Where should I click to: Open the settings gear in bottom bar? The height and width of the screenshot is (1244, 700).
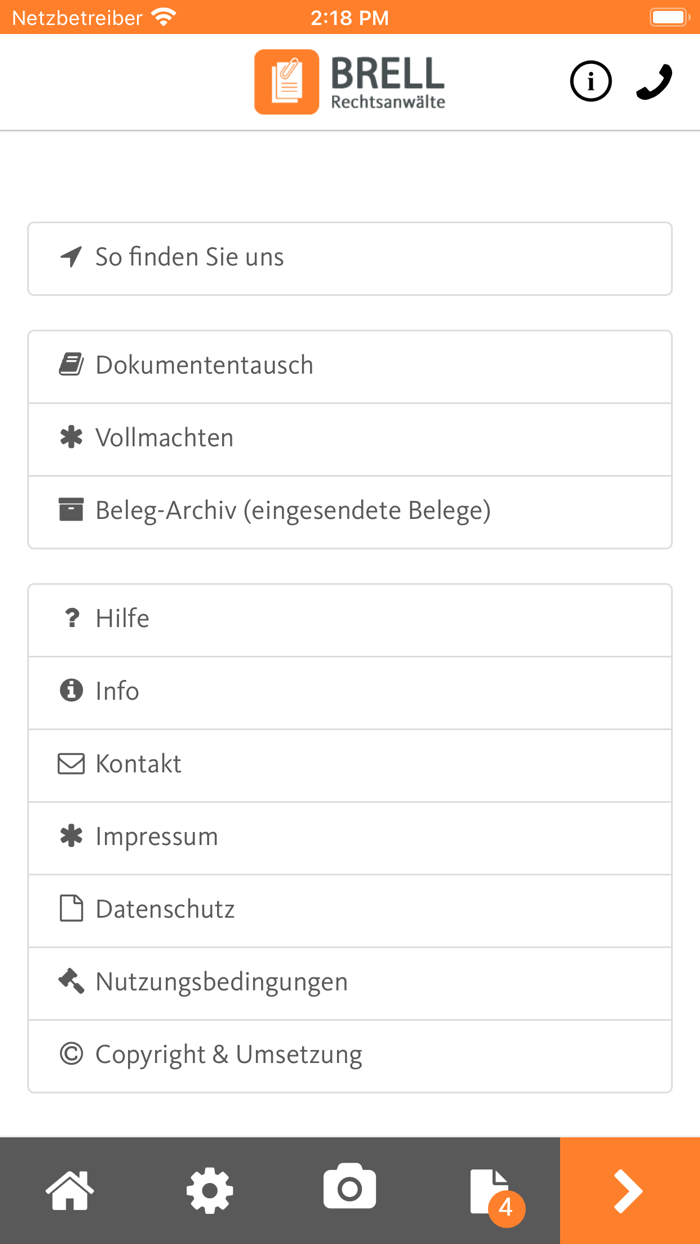pos(209,1190)
